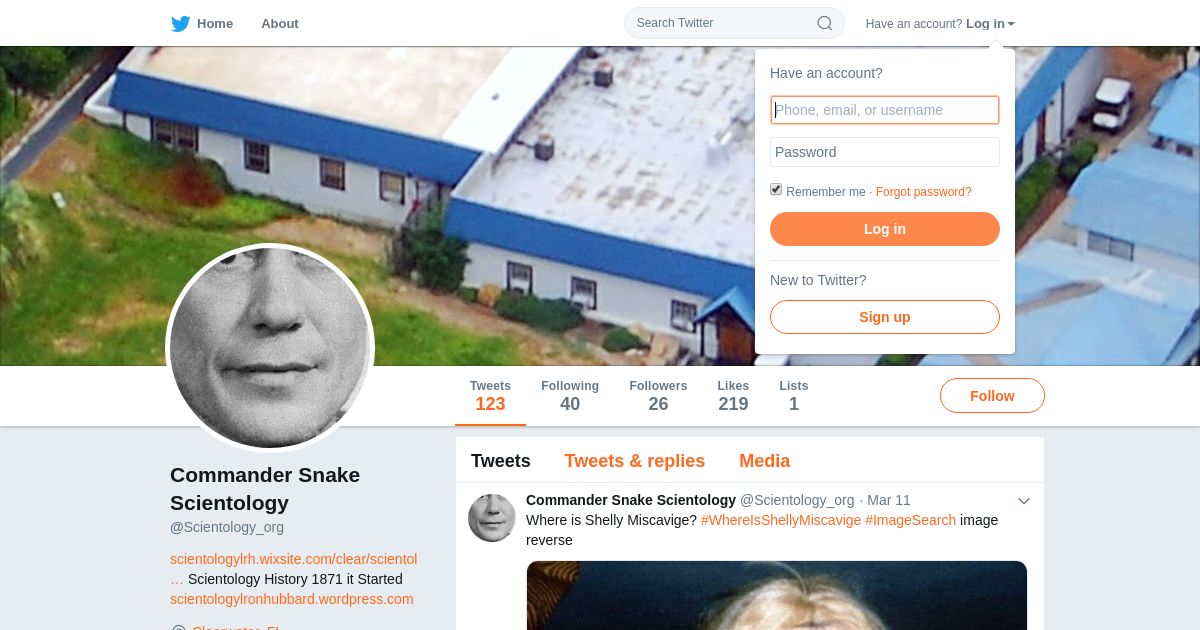Toggle the Remember me checkbox
1200x630 pixels.
click(776, 190)
